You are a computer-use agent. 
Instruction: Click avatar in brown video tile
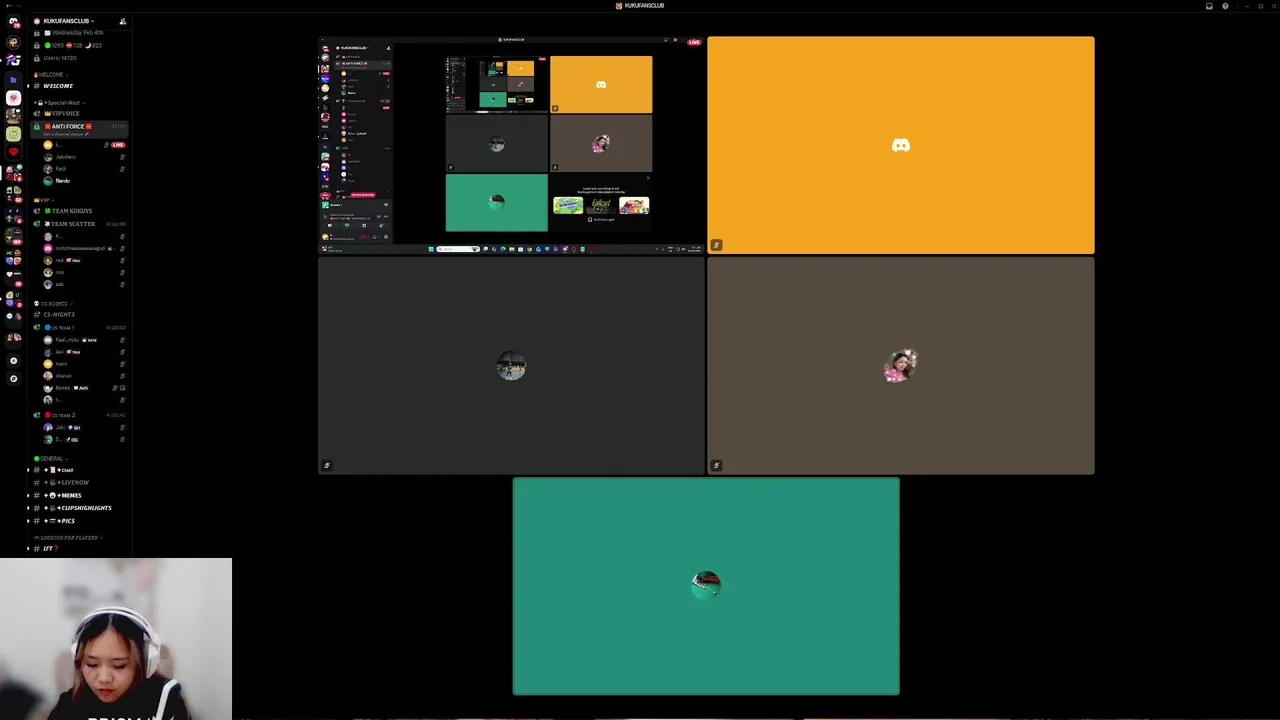click(x=900, y=366)
